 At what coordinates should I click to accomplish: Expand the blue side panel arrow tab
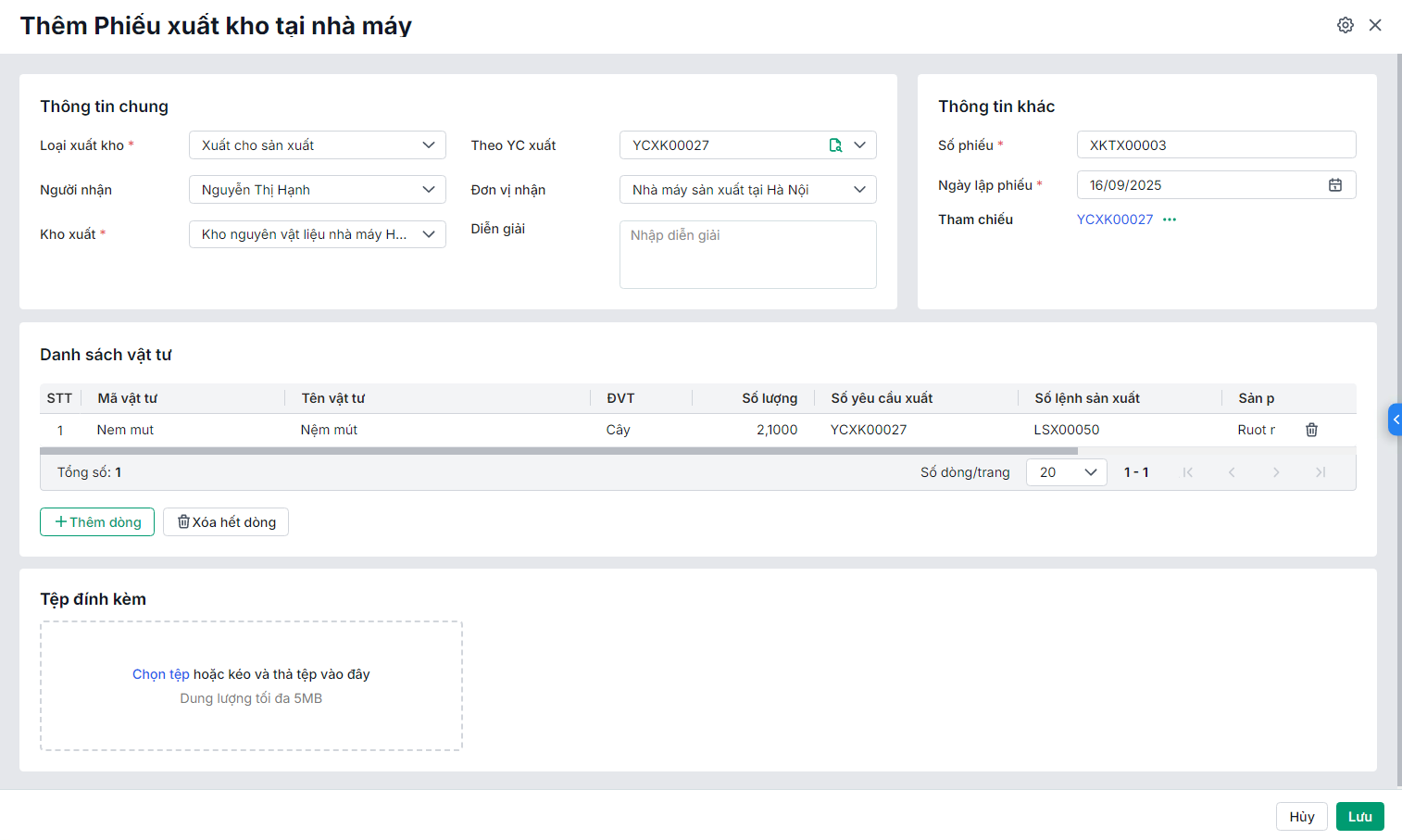[x=1395, y=420]
